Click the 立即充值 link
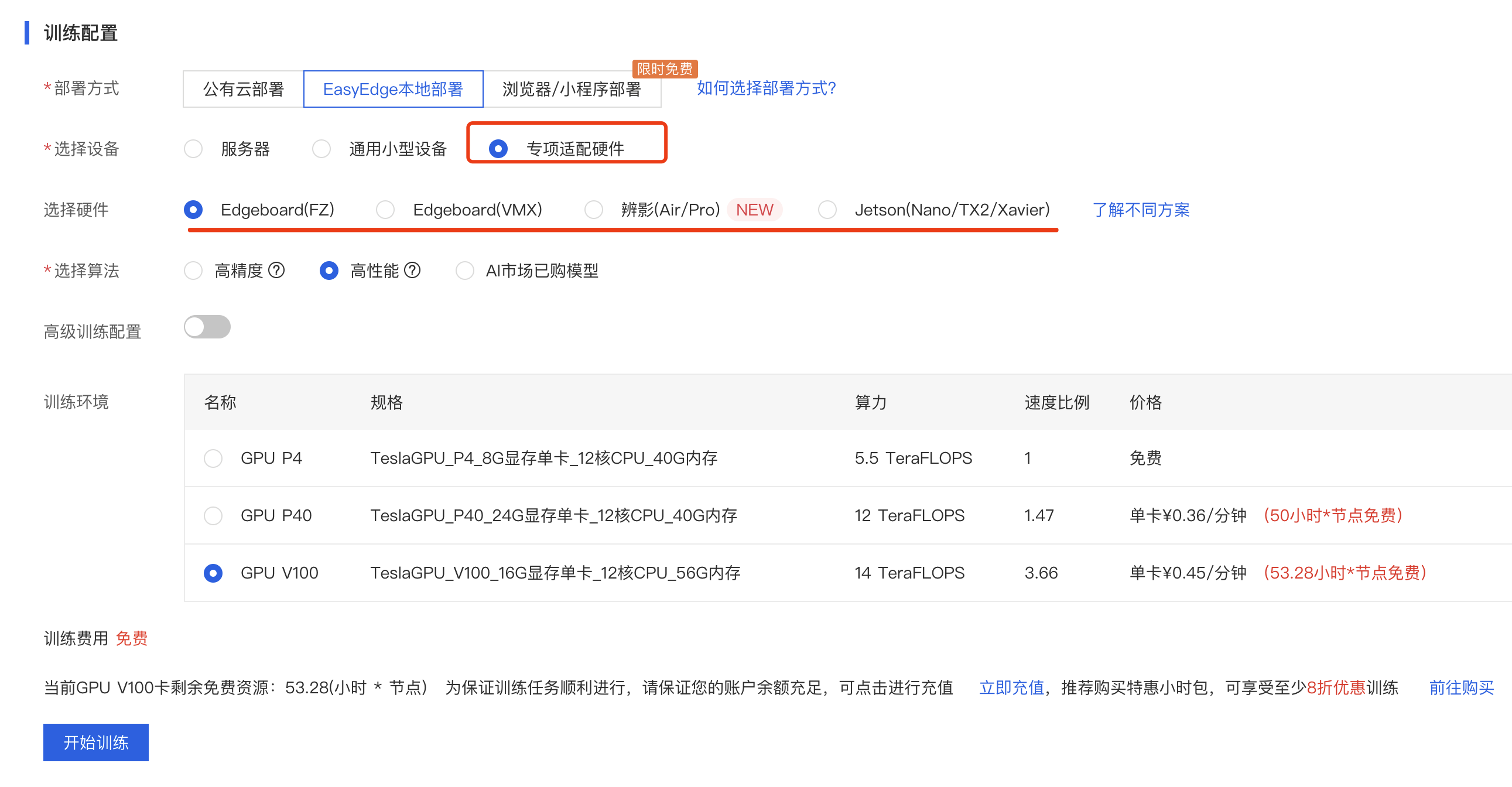 click(1011, 687)
